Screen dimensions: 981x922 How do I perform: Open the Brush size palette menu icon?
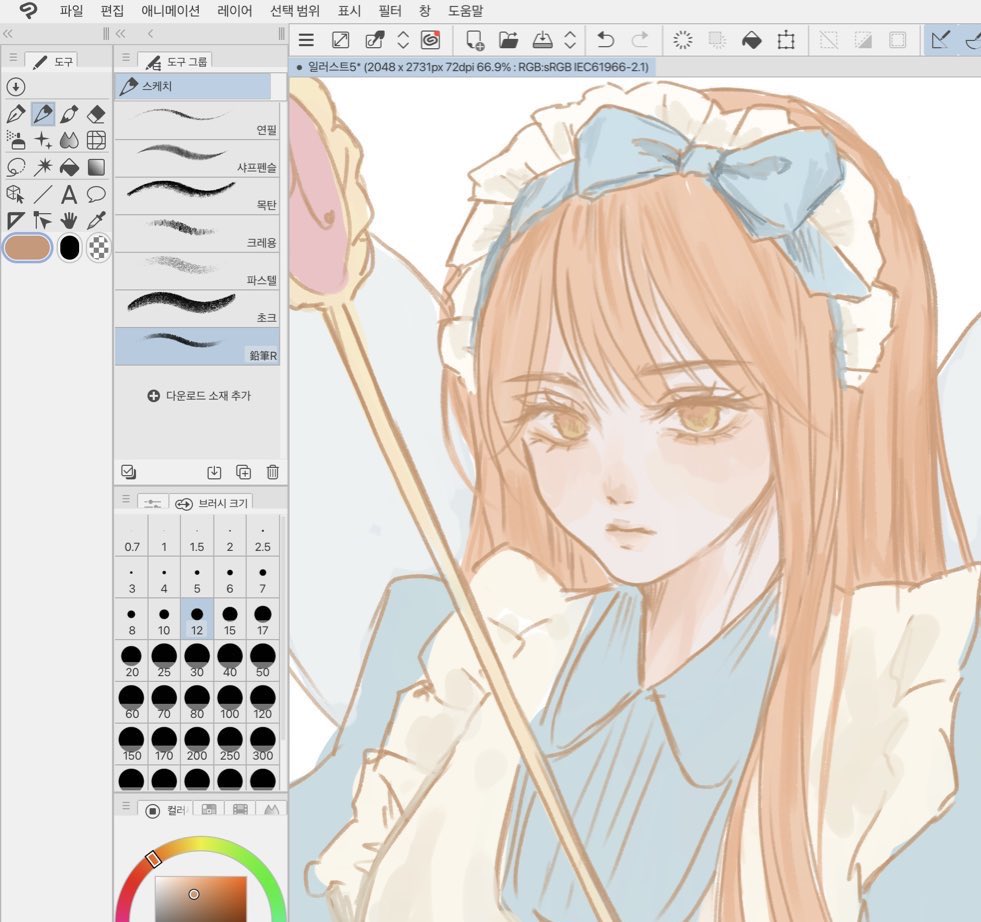point(126,499)
